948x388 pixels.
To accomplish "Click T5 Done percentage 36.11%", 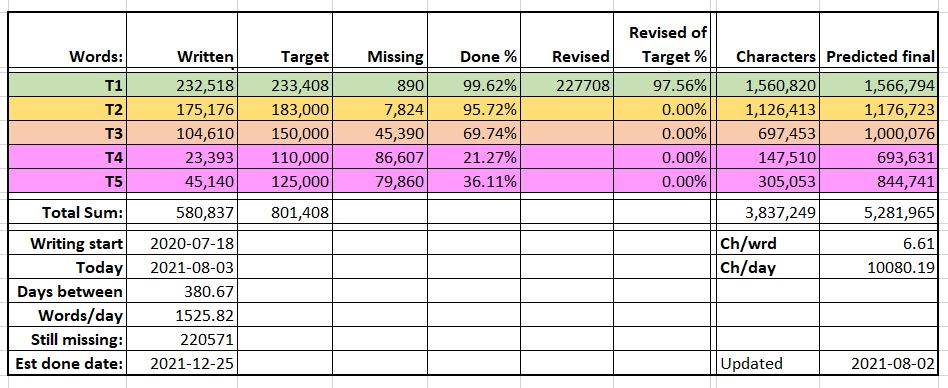I will pyautogui.click(x=473, y=181).
